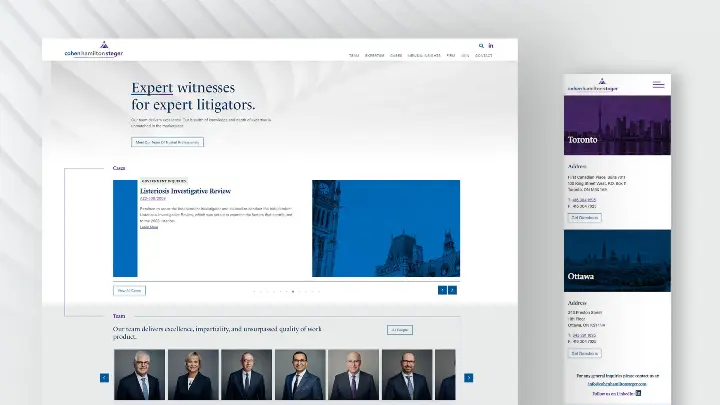Click the View All Cases button
Viewport: 720px width, 405px height.
coord(129,290)
